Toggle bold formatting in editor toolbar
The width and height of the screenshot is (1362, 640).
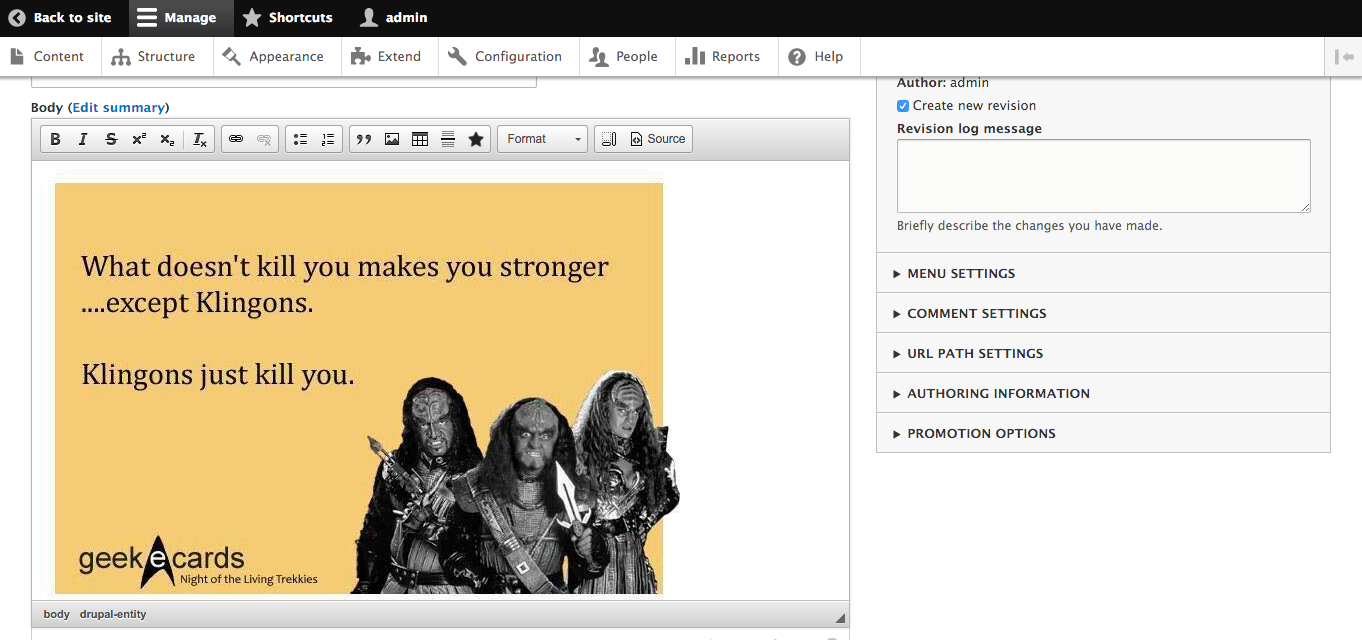tap(55, 139)
